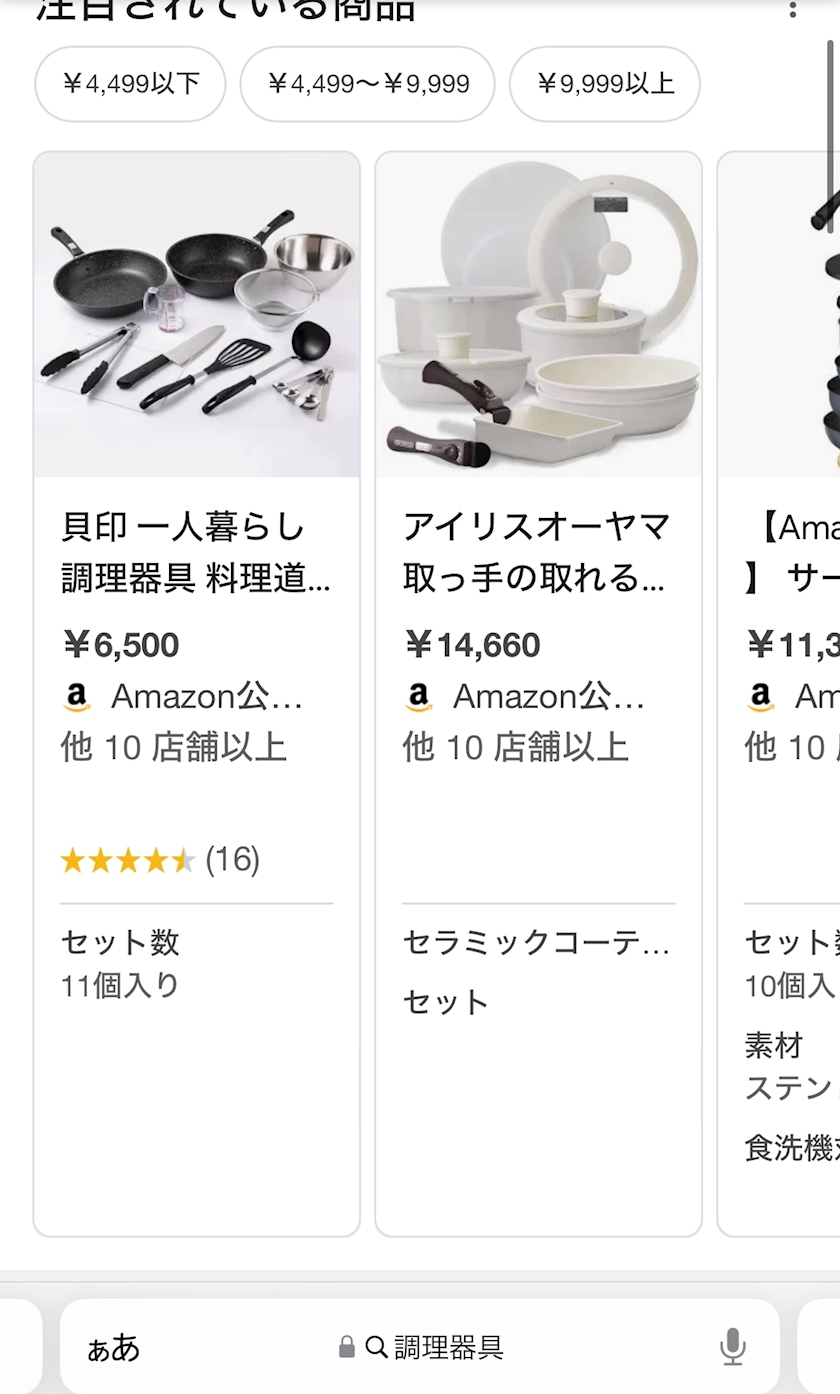Viewport: 840px width, 1394px height.
Task: Tap Amazon logo on third product card
Action: 761,697
